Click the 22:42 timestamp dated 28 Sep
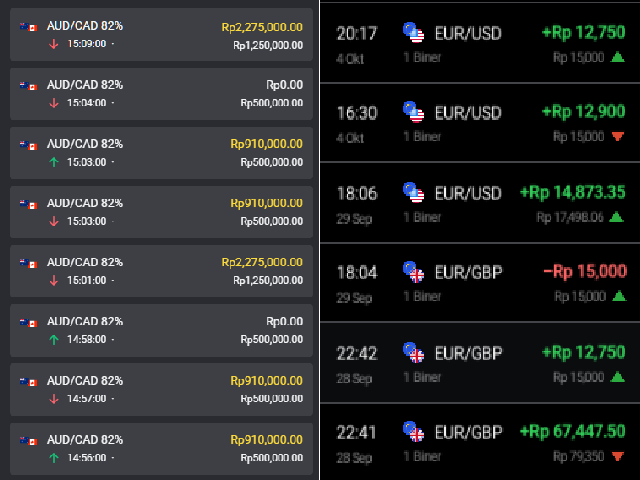 [357, 352]
